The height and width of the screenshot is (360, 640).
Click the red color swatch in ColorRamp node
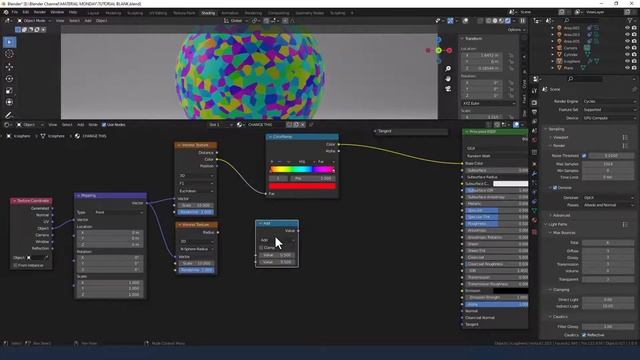point(302,186)
